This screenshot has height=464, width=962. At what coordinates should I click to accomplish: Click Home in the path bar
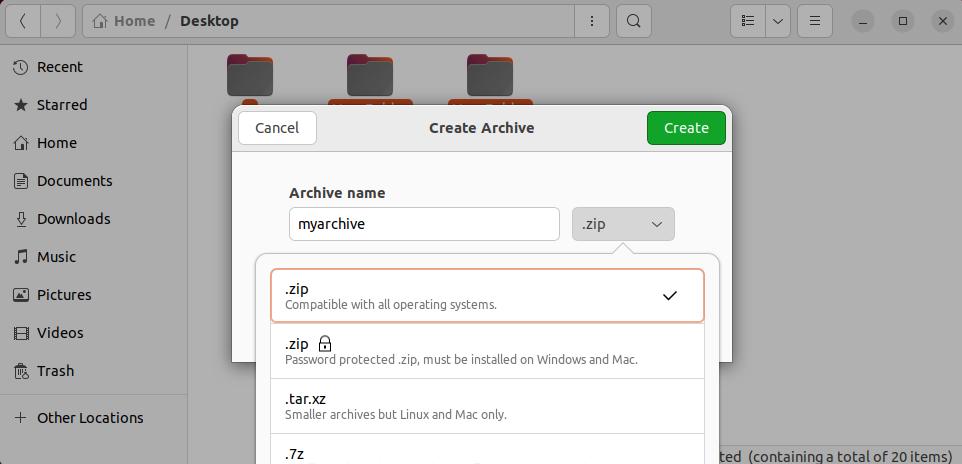[x=134, y=21]
